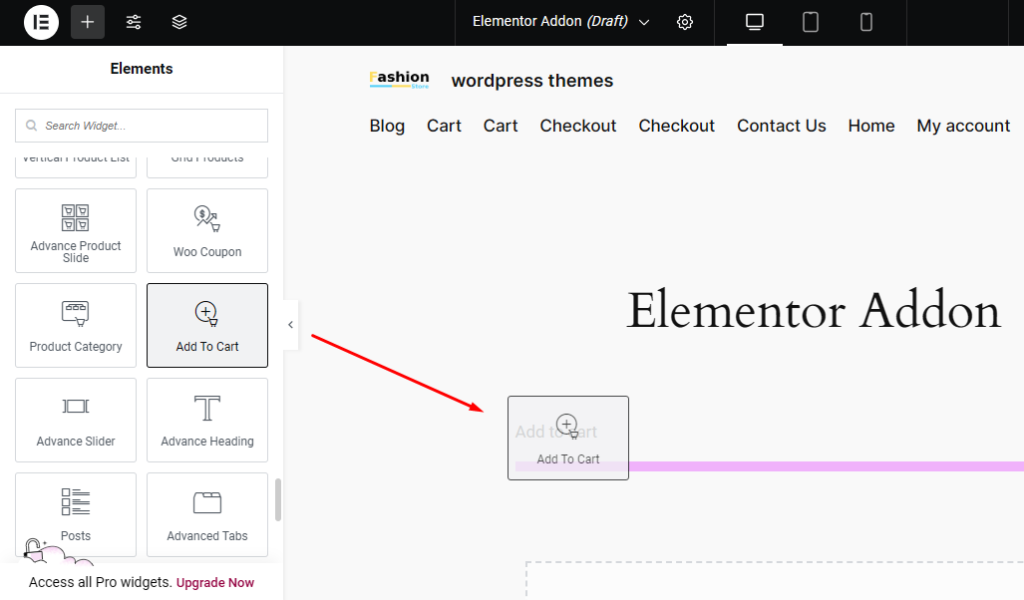Expand the Elementor Addon (Draft) document dropdown
Viewport: 1024px width, 600px height.
(x=560, y=22)
